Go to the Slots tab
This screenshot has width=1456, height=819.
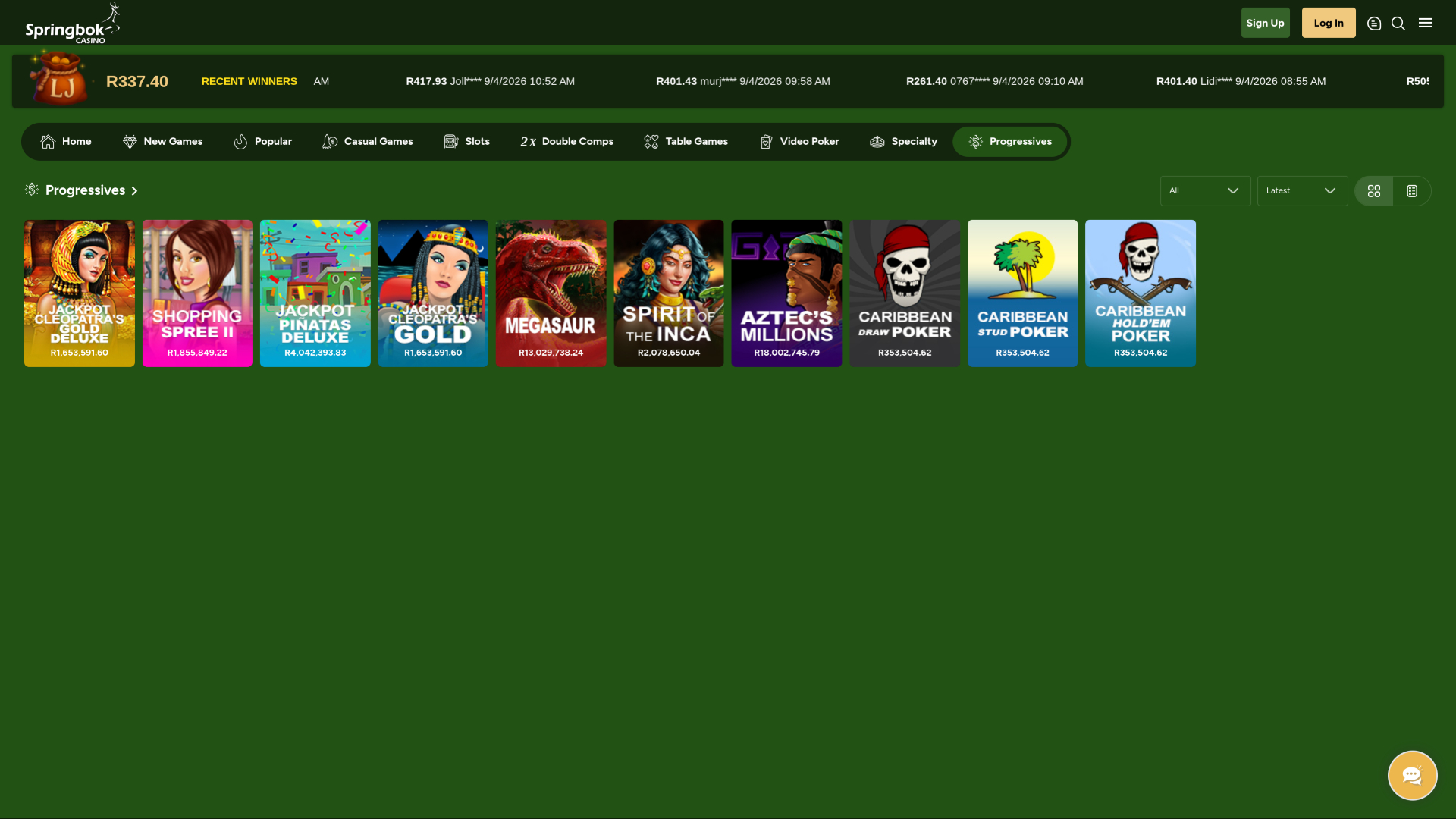(466, 142)
